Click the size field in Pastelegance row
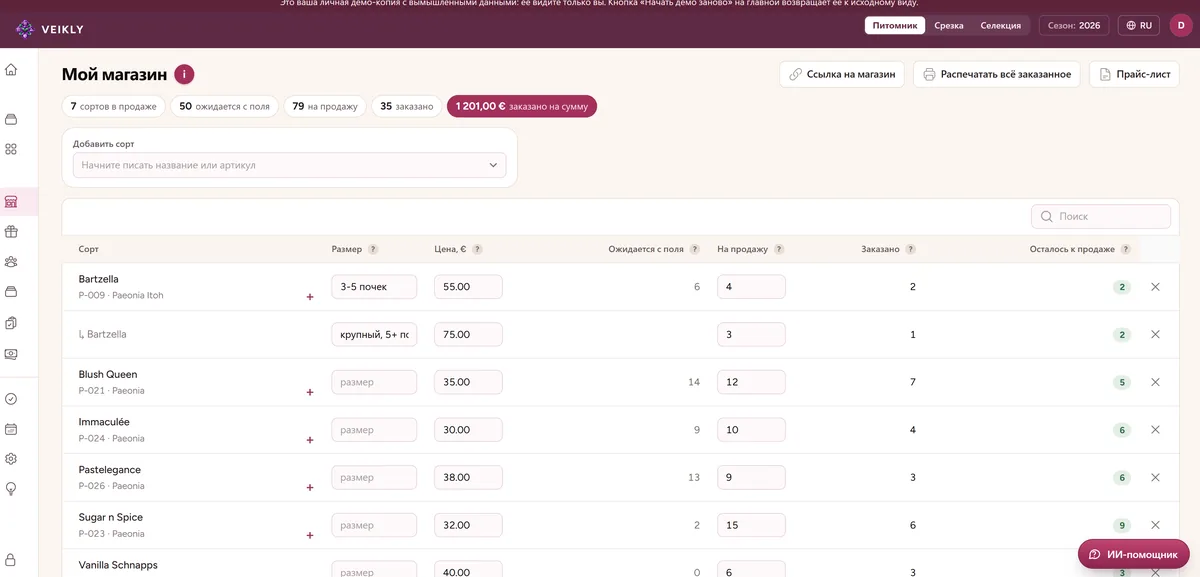 pyautogui.click(x=374, y=477)
